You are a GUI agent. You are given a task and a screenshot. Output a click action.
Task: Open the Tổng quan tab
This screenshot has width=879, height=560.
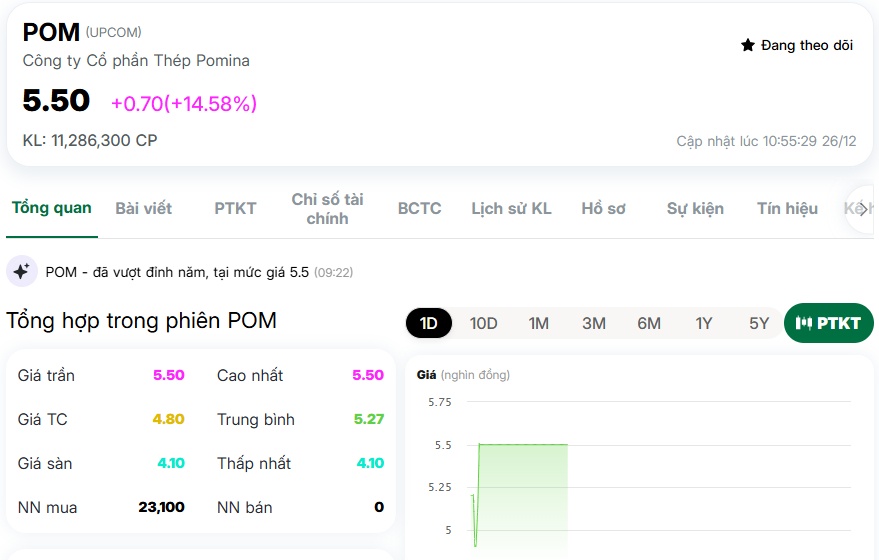pyautogui.click(x=52, y=208)
